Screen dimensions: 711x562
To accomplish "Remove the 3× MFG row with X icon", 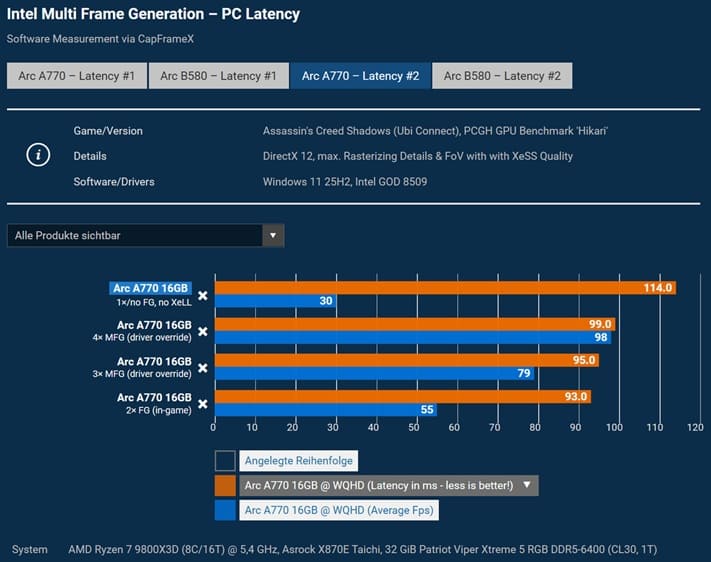I will coord(203,367).
